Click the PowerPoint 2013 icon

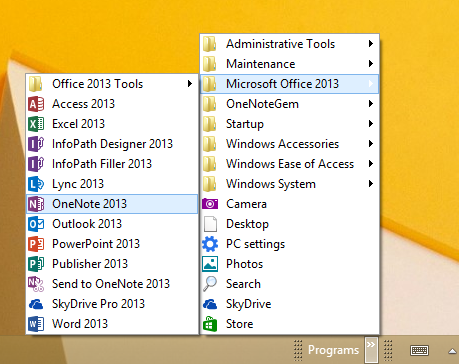point(36,244)
